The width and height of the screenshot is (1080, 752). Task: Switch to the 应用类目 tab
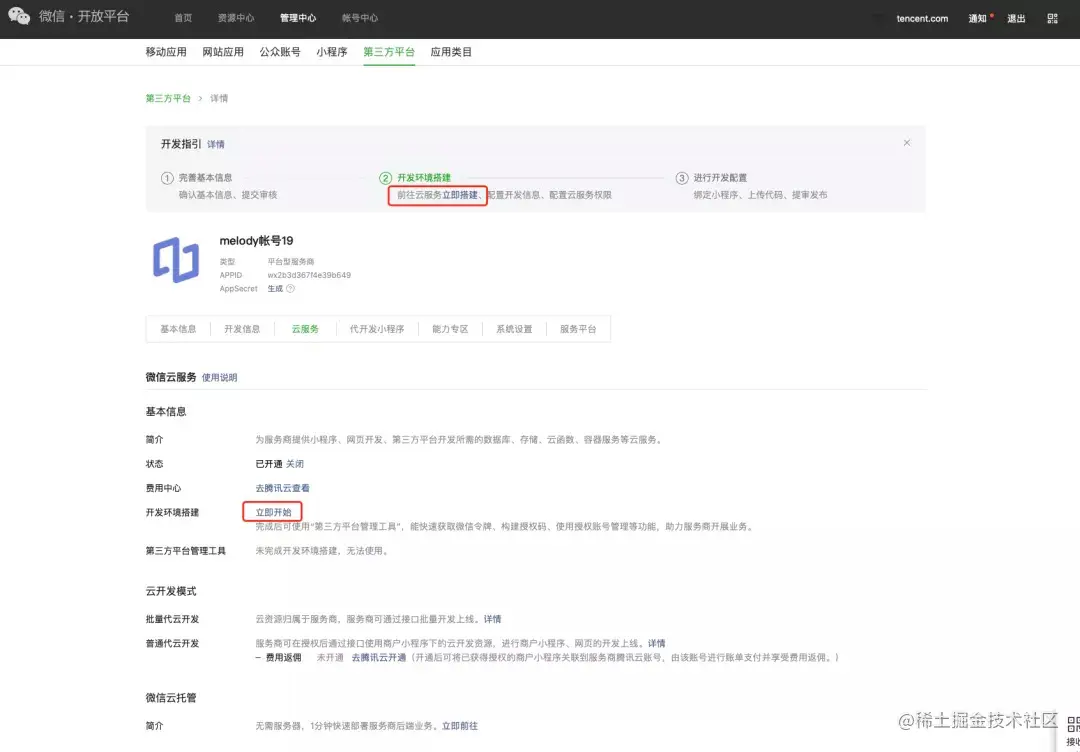[x=451, y=52]
